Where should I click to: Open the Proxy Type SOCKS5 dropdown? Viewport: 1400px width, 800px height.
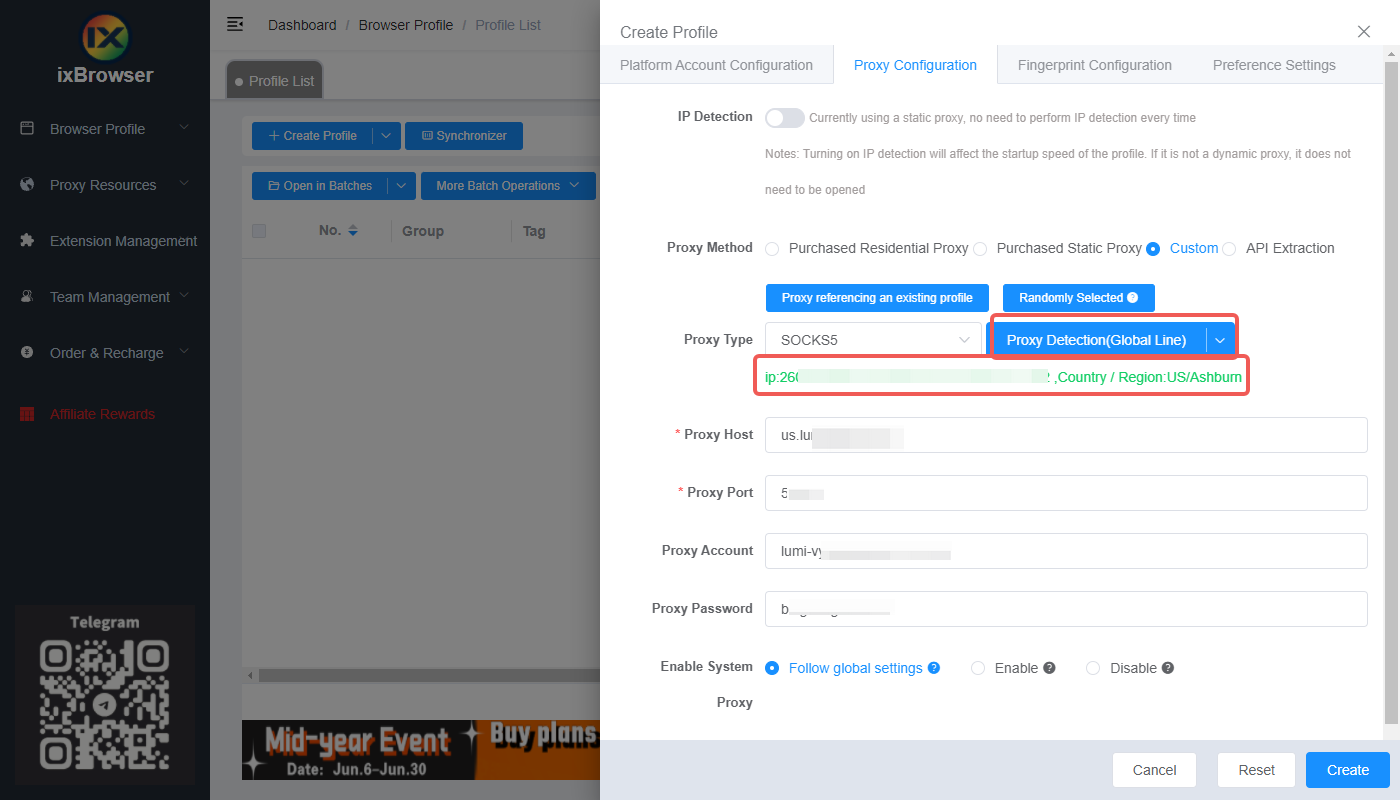pyautogui.click(x=873, y=340)
